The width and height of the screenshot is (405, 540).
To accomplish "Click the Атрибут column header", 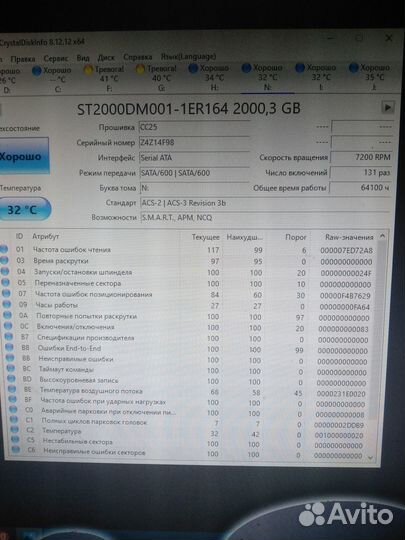I will [x=45, y=236].
